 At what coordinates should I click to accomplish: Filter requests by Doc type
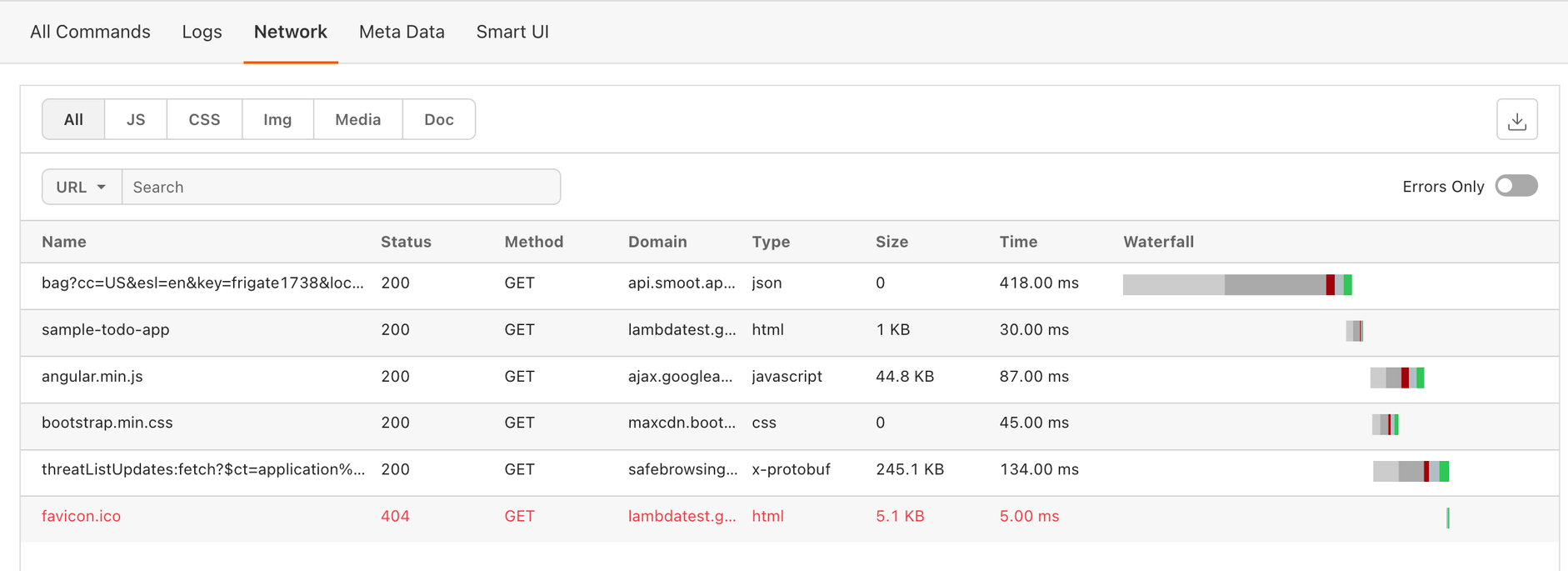[438, 119]
